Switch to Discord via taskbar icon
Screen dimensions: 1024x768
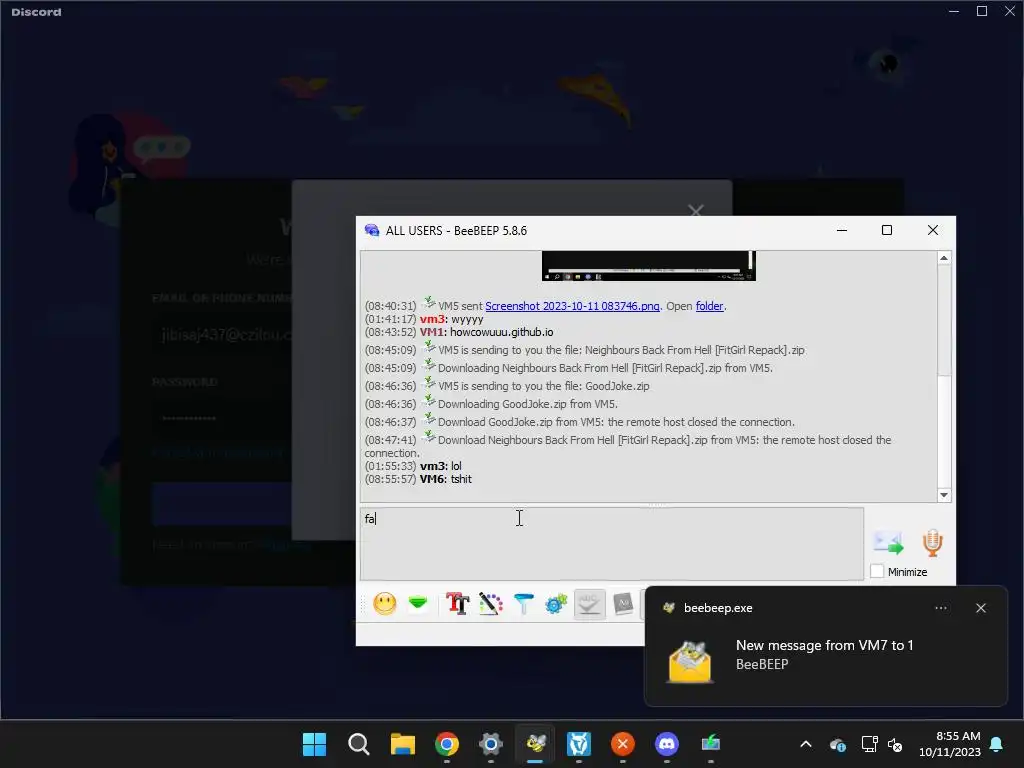(x=667, y=744)
